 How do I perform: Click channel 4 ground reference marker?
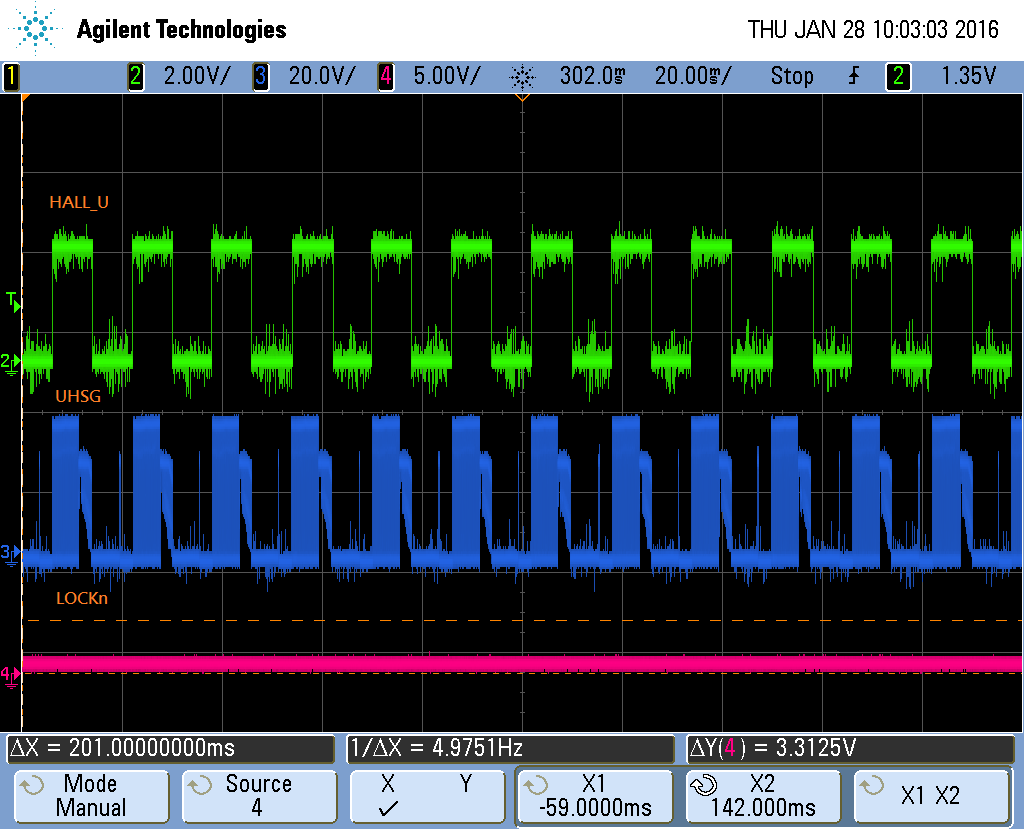pos(10,675)
